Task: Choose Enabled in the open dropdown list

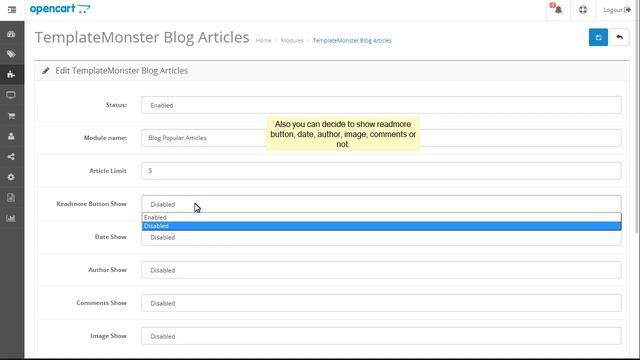Action: click(x=381, y=217)
